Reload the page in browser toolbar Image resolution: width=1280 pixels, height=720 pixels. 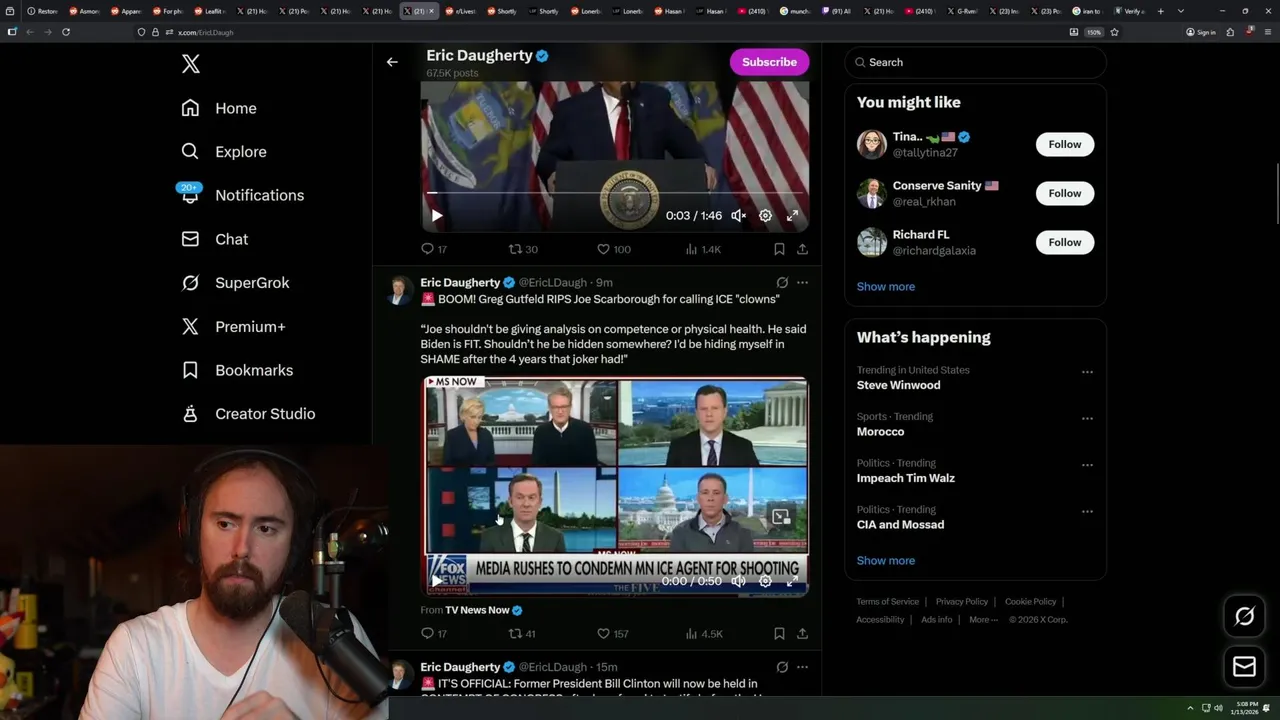[66, 32]
